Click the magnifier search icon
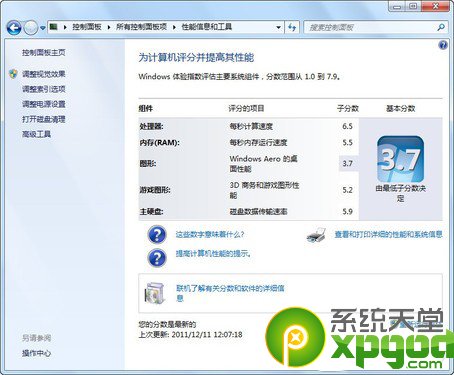 click(441, 27)
